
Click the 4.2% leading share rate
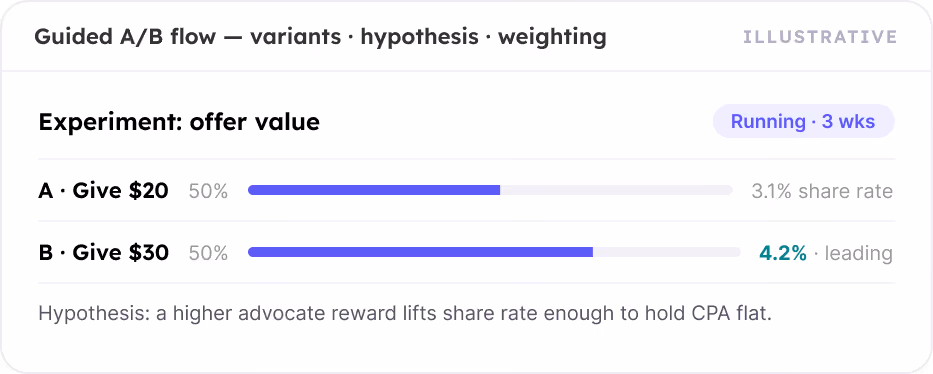click(783, 253)
